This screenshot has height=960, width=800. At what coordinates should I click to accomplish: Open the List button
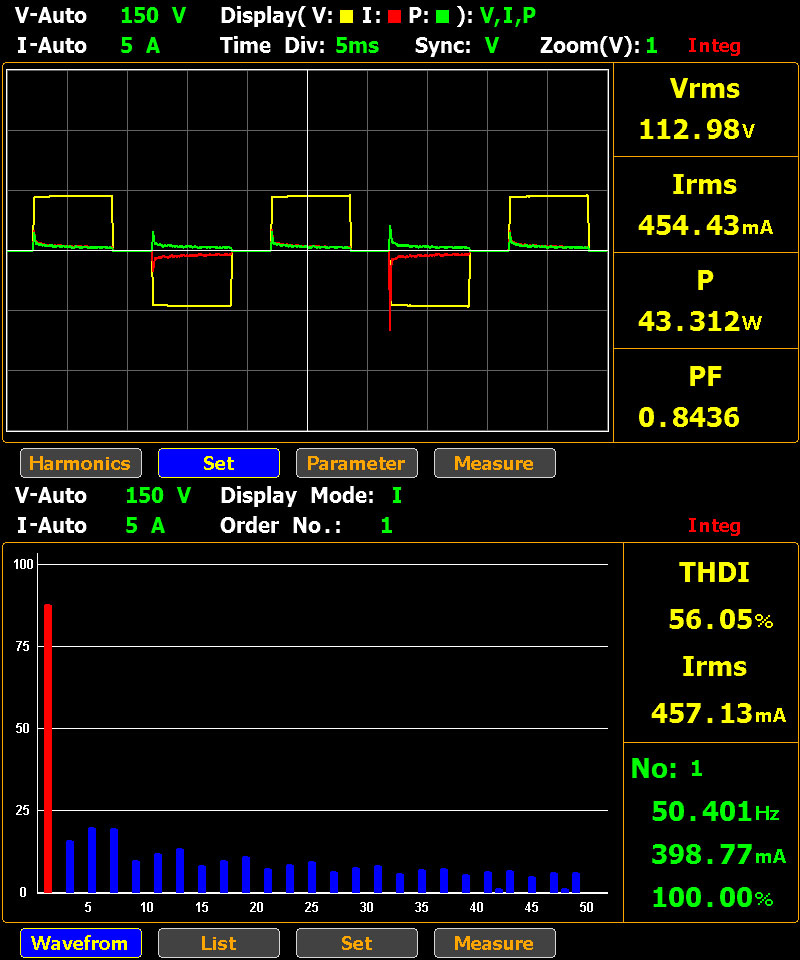tap(219, 943)
